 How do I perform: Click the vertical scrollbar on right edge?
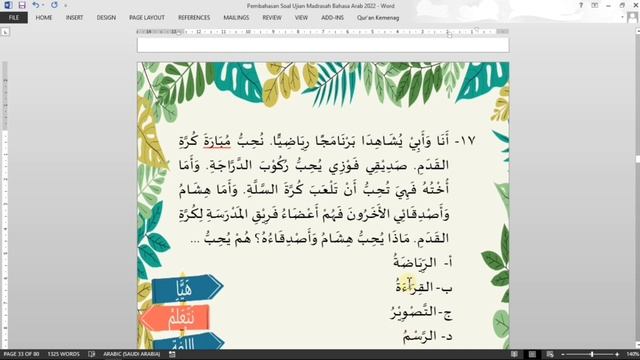[x=637, y=188]
